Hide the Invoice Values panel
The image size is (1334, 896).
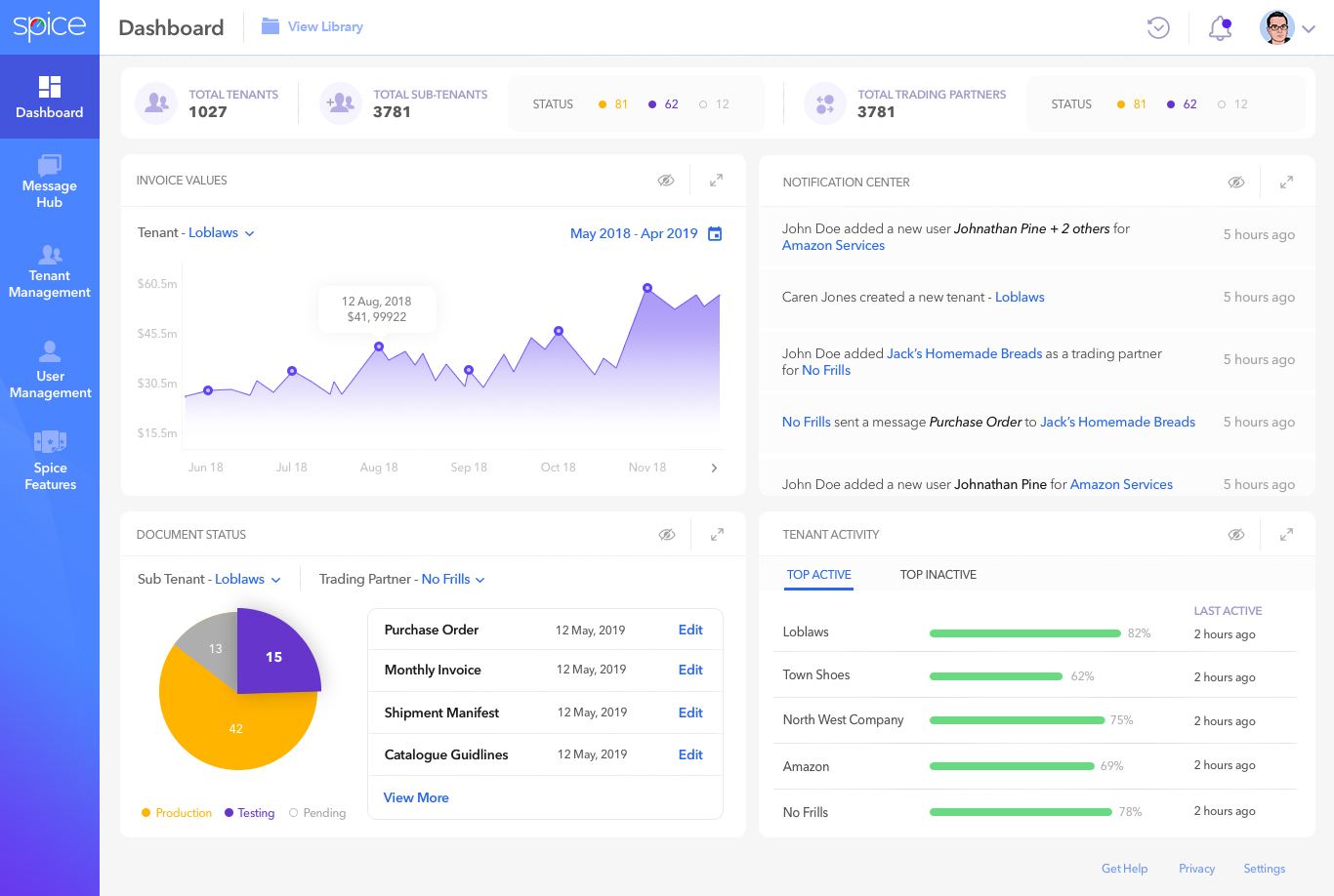(666, 181)
